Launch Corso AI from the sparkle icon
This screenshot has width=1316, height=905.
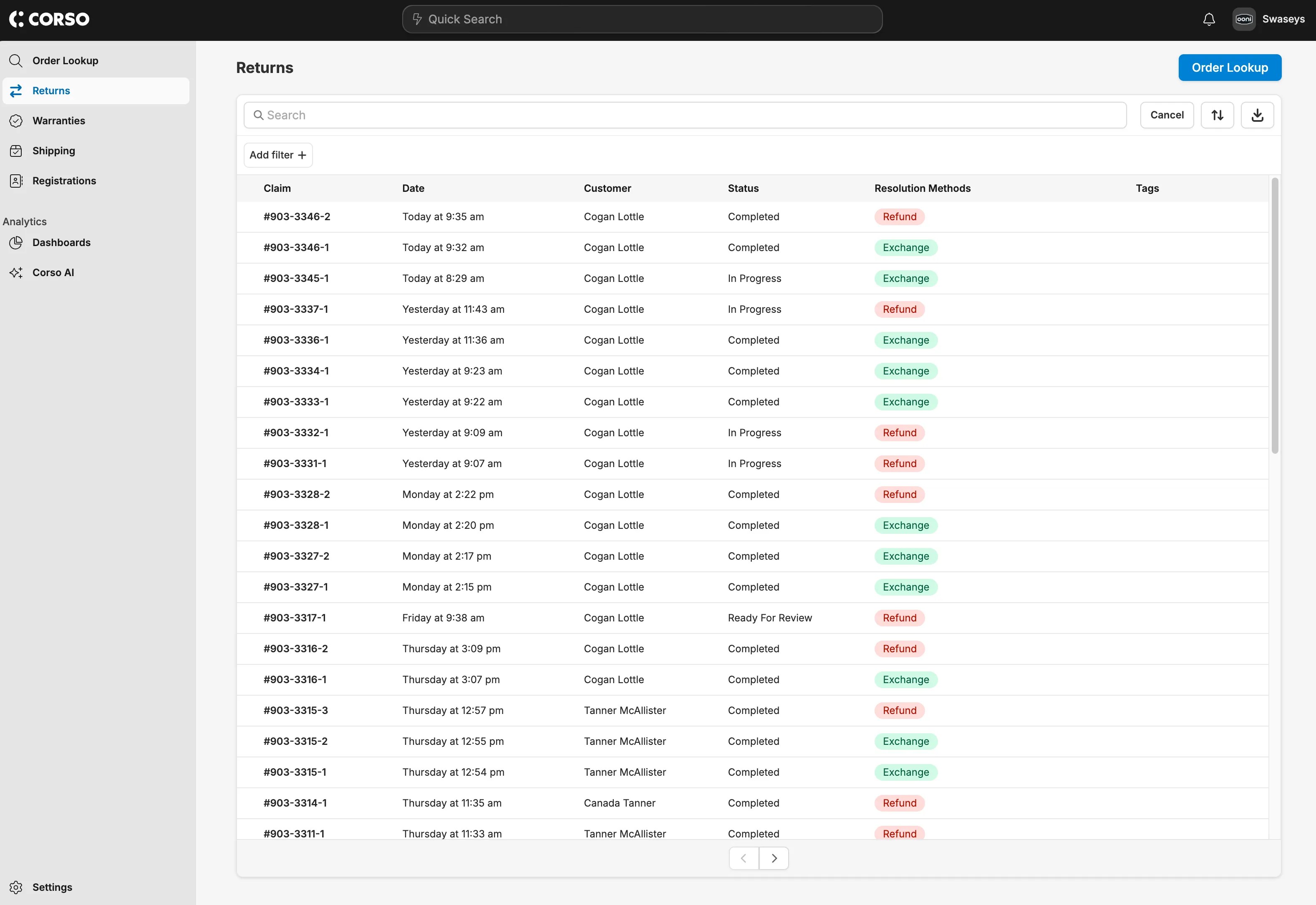tap(16, 272)
